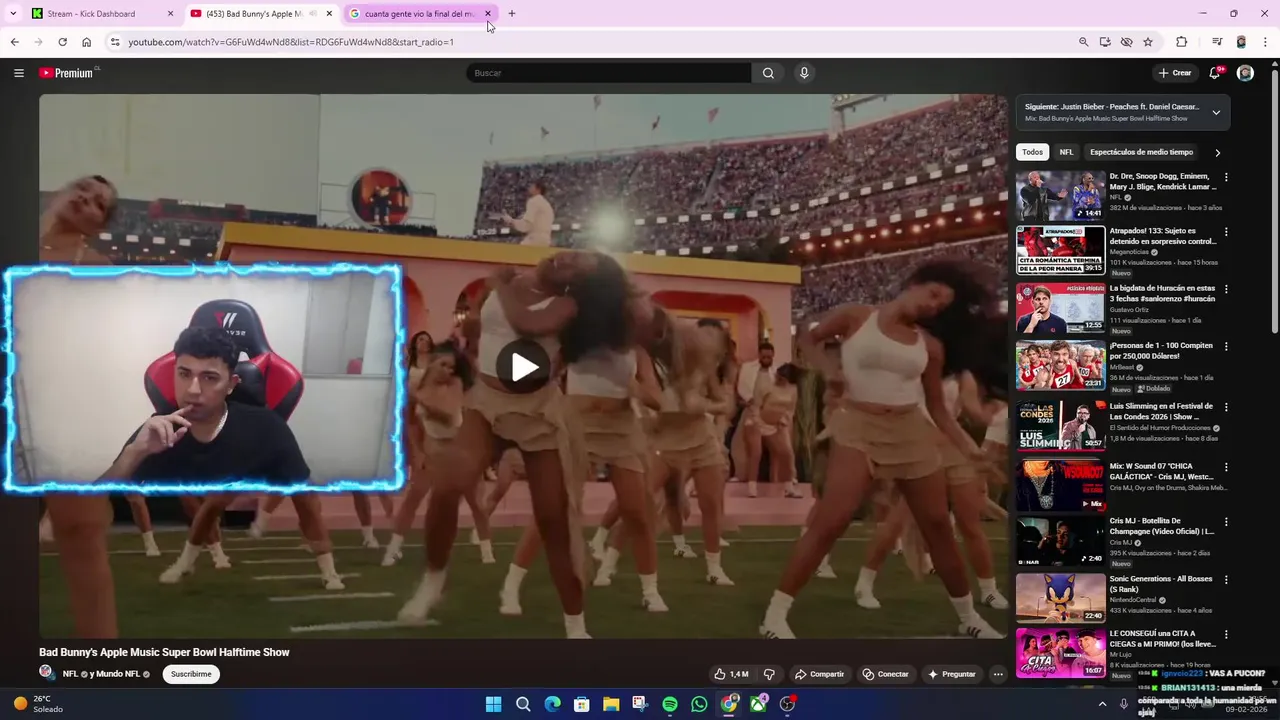
Task: Open browser zoom magnifier in address bar
Action: [x=1083, y=42]
